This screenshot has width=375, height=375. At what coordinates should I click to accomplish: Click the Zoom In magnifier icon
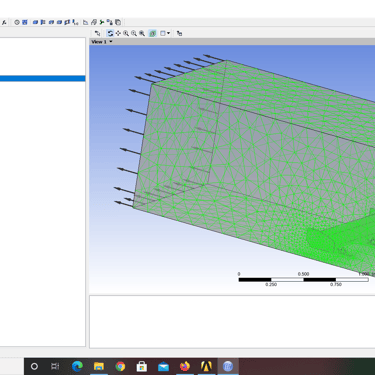(x=126, y=33)
